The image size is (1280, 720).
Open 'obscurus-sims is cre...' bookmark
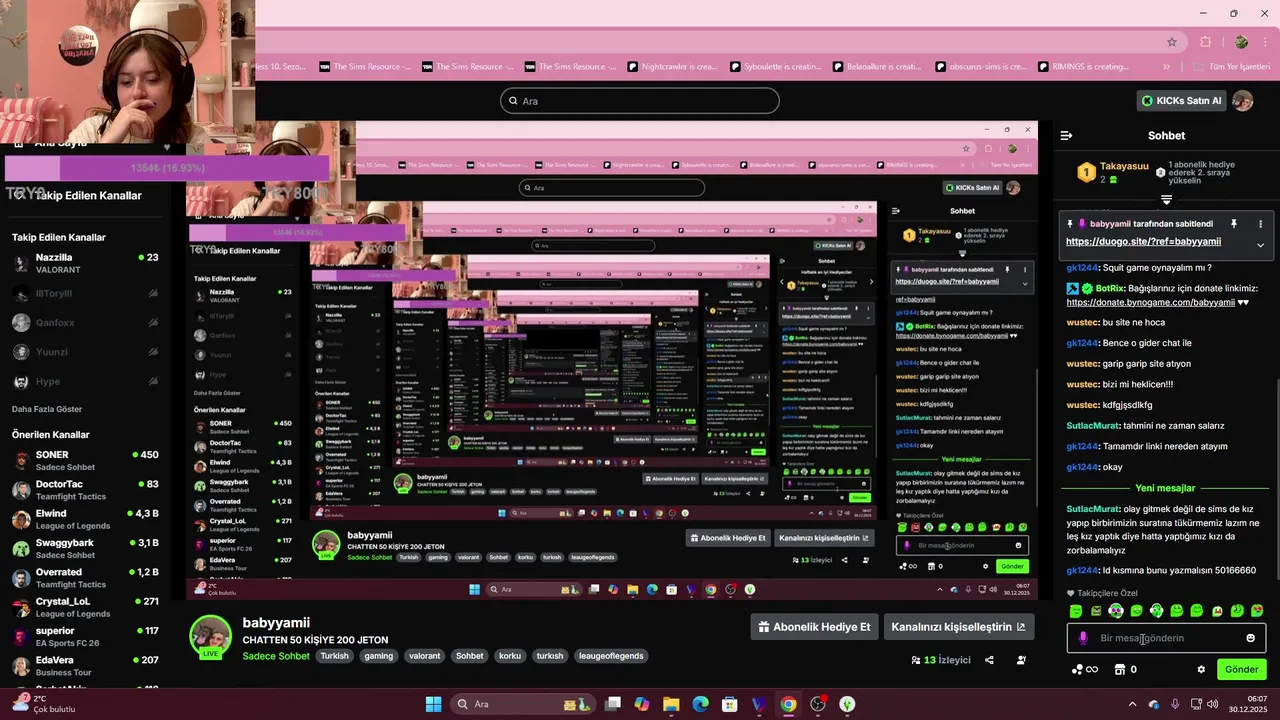(981, 67)
